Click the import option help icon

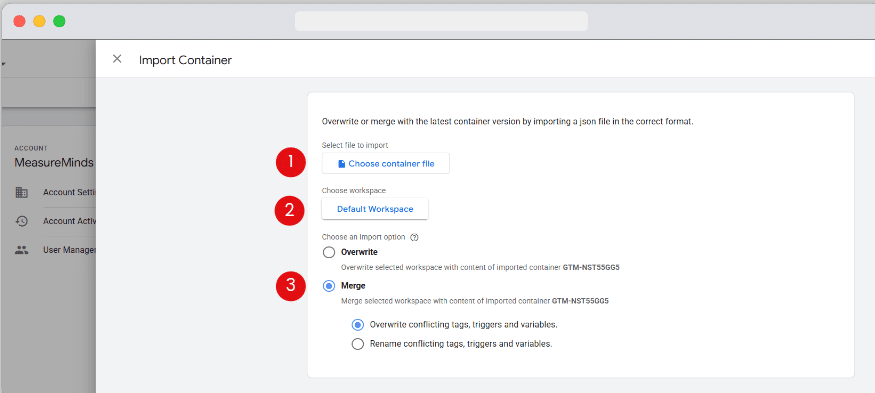[x=414, y=237]
